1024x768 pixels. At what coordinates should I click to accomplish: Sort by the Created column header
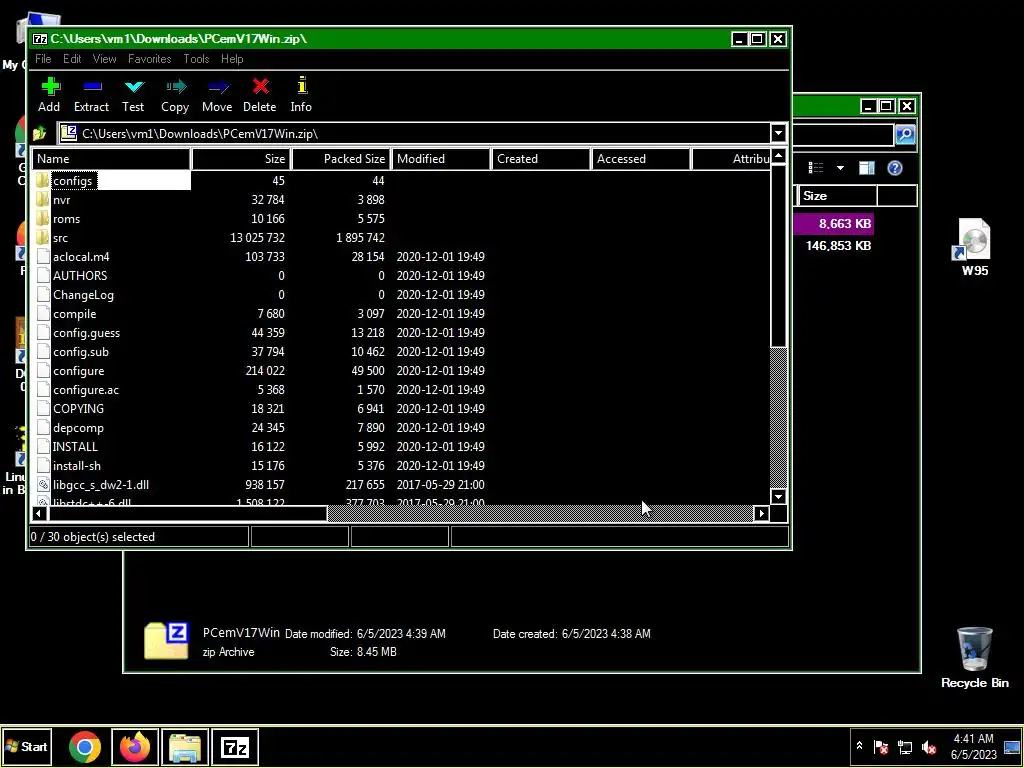[541, 159]
